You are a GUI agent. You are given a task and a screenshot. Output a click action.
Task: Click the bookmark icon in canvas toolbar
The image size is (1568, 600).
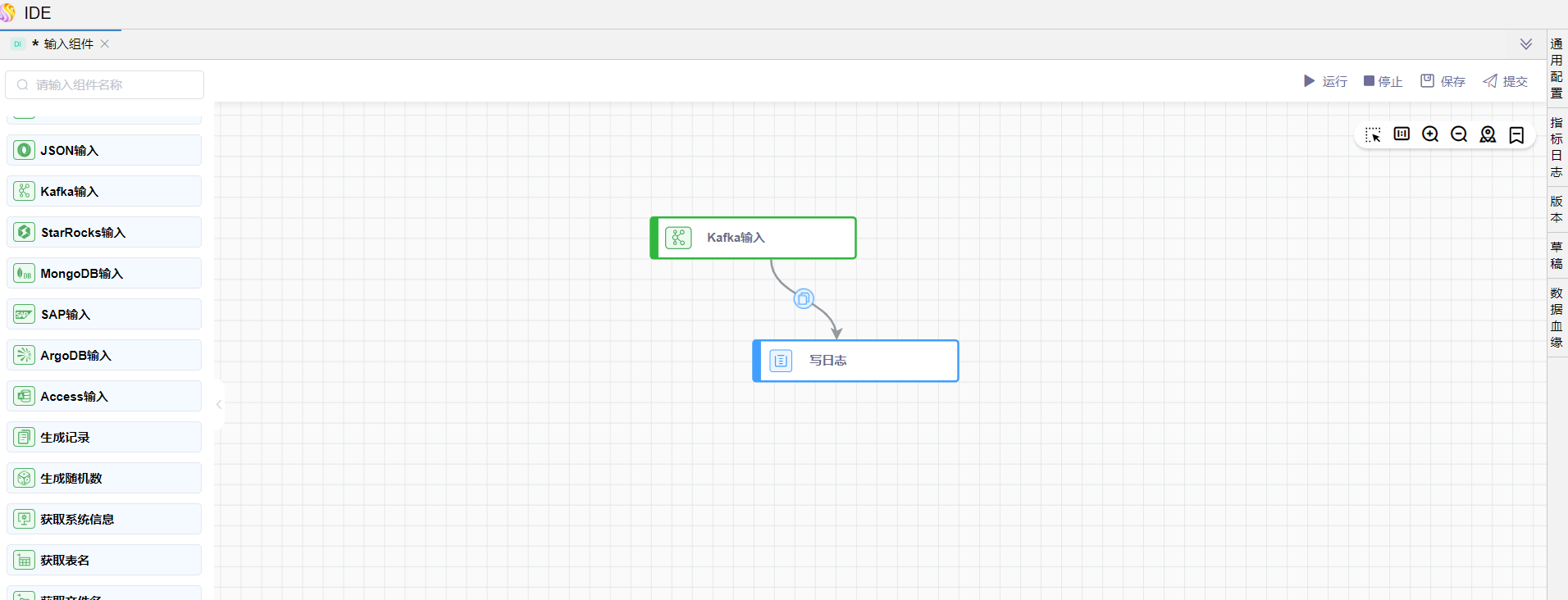click(x=1516, y=134)
